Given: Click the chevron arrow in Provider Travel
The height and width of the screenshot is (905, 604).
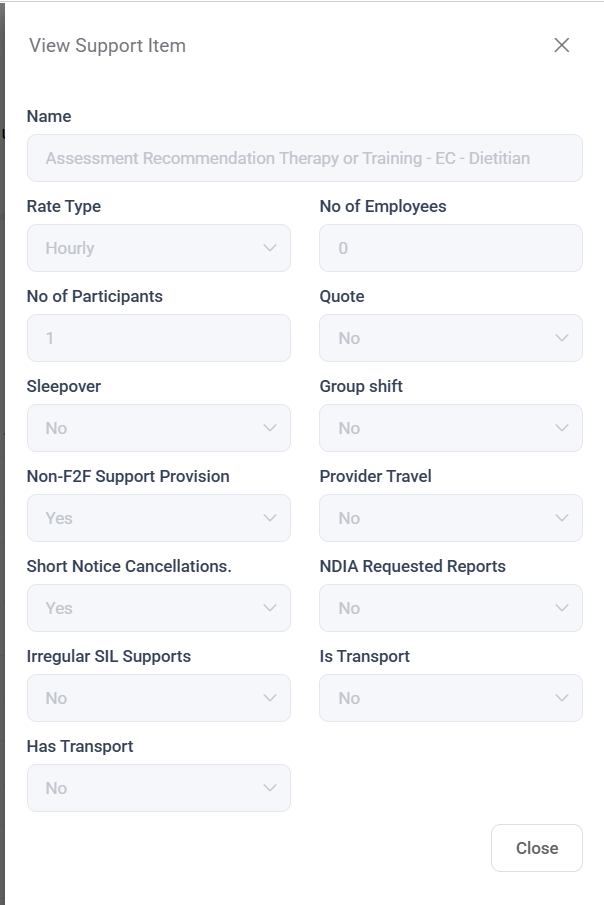Looking at the screenshot, I should pyautogui.click(x=561, y=518).
